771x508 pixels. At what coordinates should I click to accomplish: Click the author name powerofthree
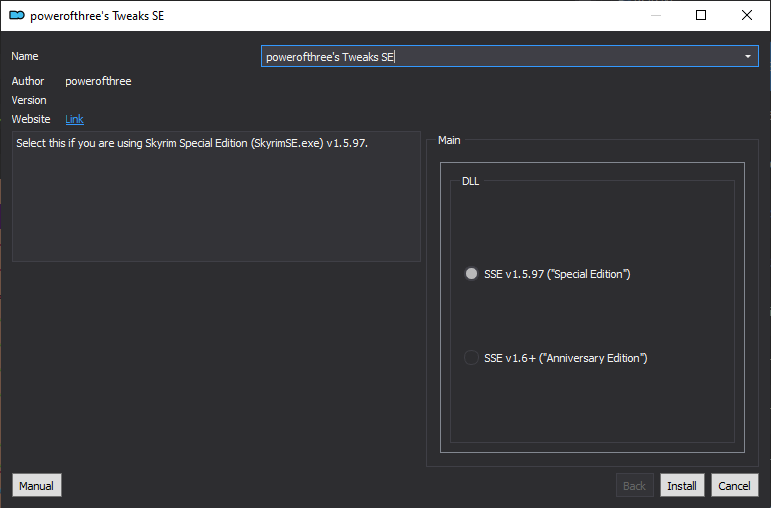click(x=98, y=81)
